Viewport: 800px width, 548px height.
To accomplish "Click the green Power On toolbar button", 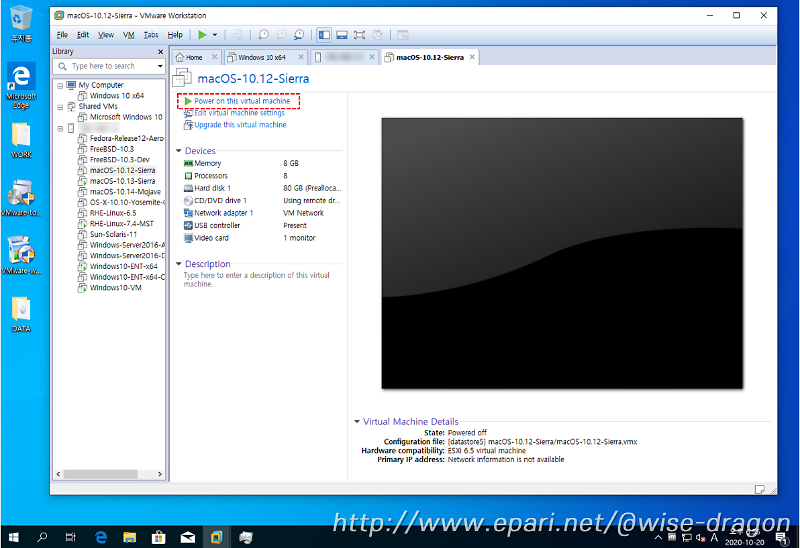I will click(x=202, y=35).
